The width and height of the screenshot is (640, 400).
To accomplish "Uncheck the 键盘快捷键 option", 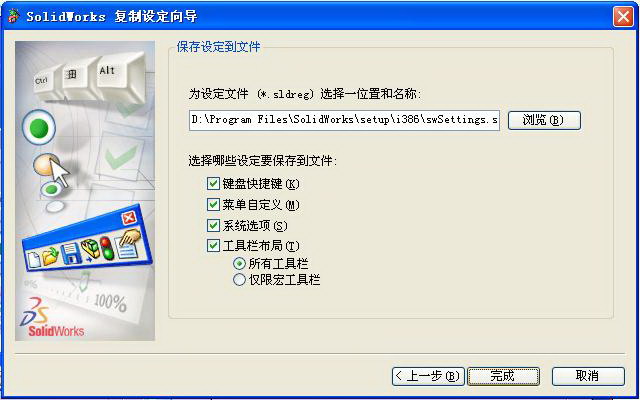I will tap(213, 184).
